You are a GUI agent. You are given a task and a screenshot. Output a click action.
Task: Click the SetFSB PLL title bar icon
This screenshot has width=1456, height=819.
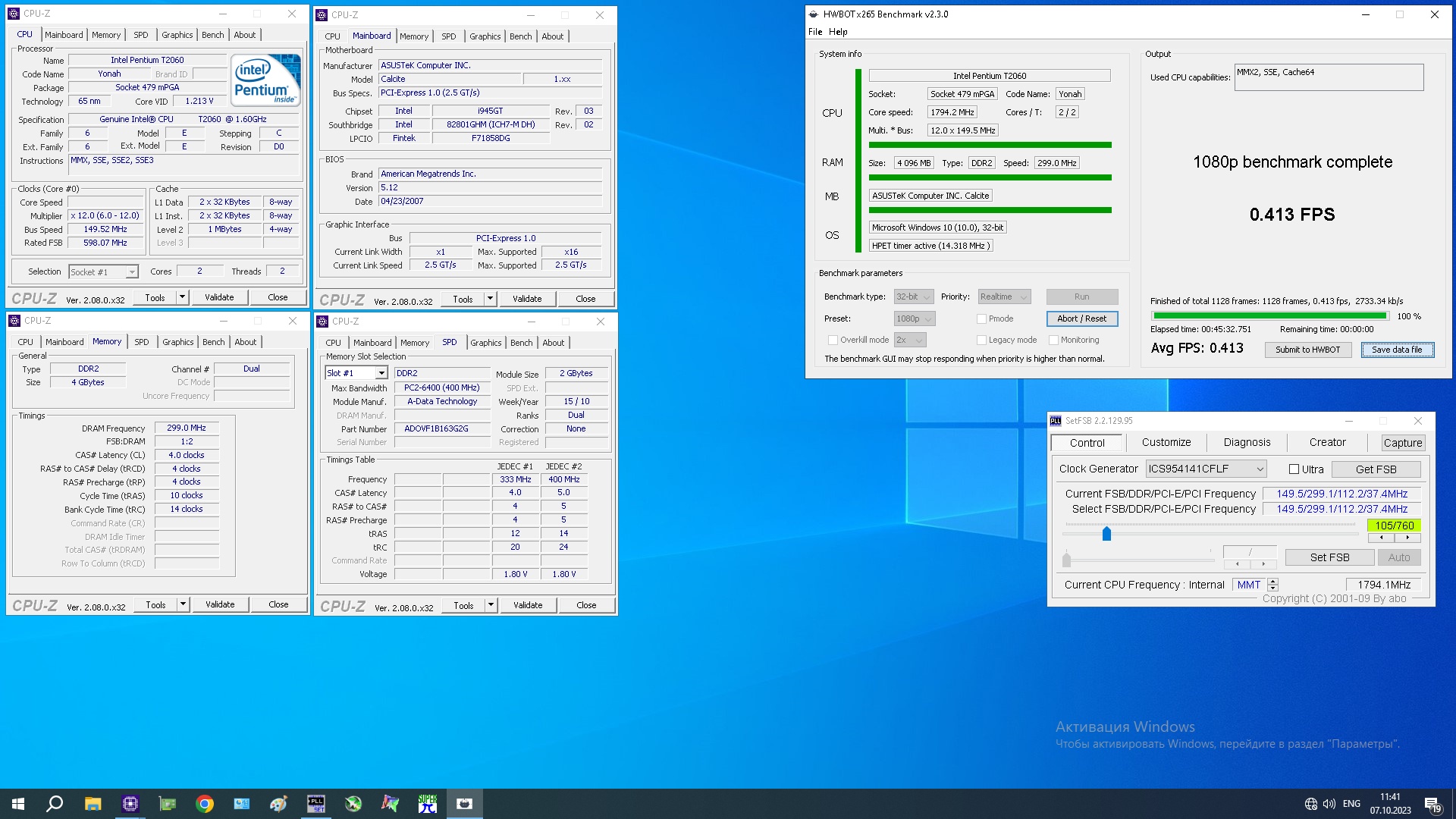[x=1056, y=421]
